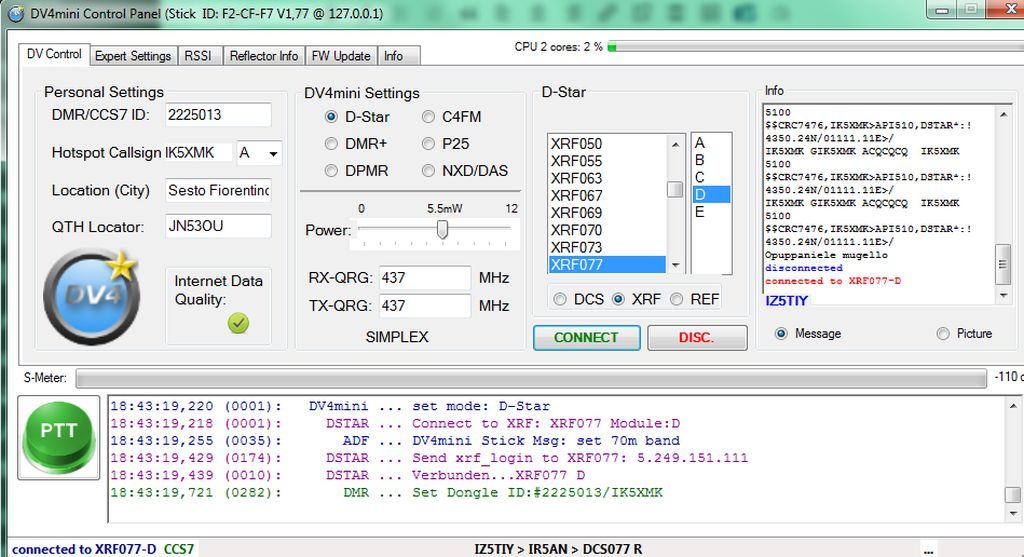Open the DV Control tab
The image size is (1024, 557).
tap(54, 54)
